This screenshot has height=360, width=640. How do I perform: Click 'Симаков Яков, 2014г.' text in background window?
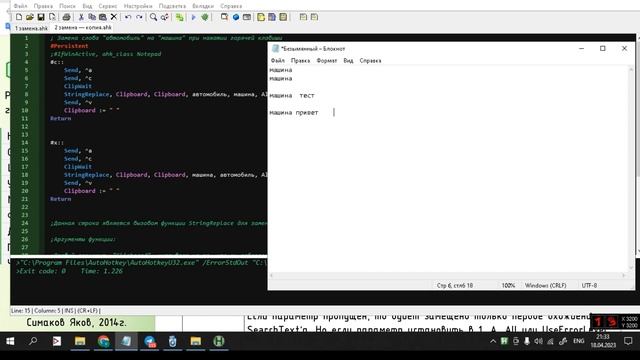pos(77,322)
